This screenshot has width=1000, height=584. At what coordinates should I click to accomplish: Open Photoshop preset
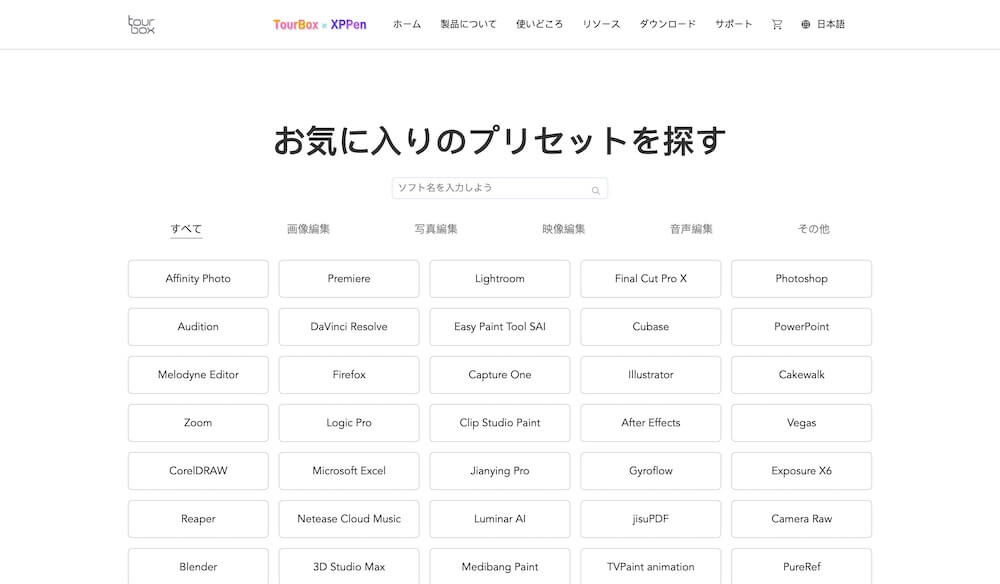801,279
